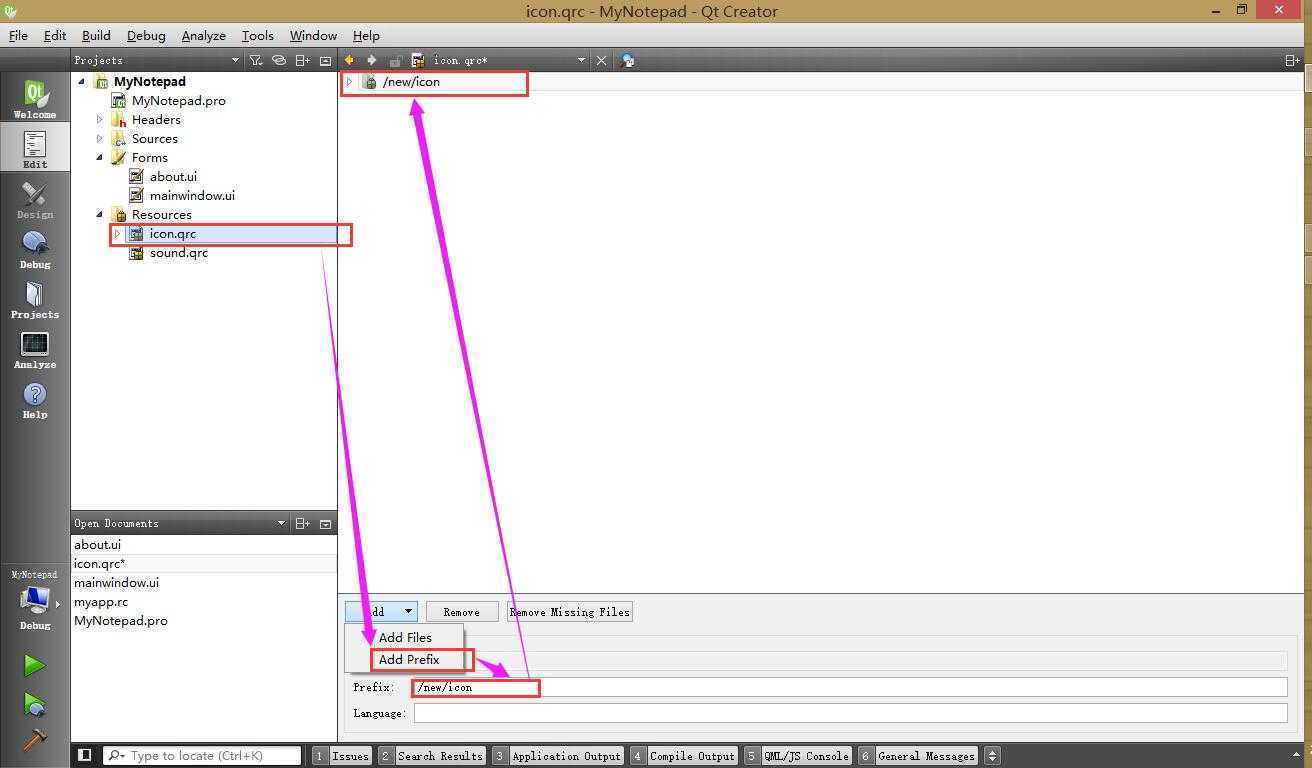Collapse the MyNotepad project node
Image resolution: width=1312 pixels, height=768 pixels.
point(82,81)
